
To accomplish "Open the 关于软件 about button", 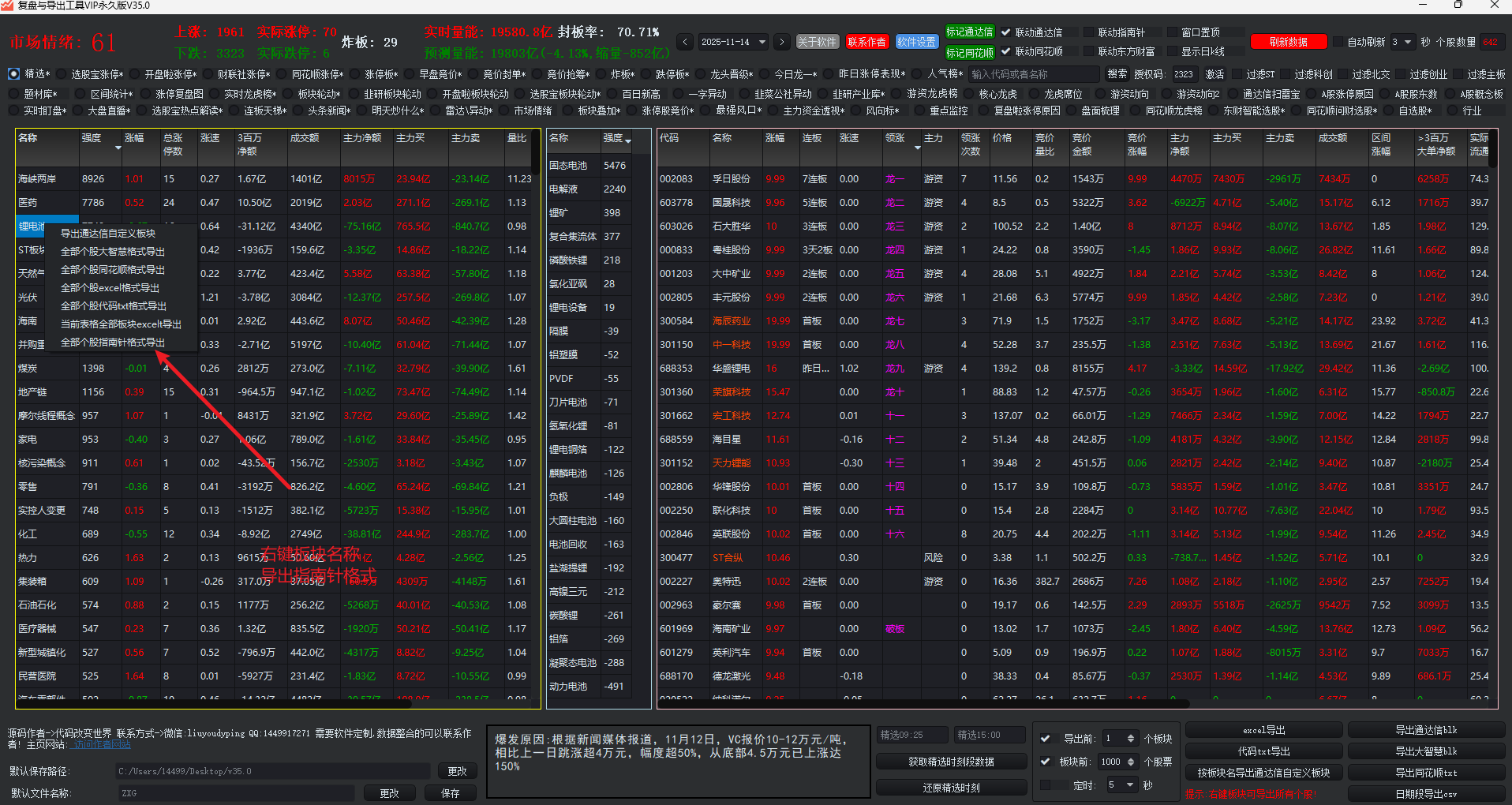I will 817,42.
